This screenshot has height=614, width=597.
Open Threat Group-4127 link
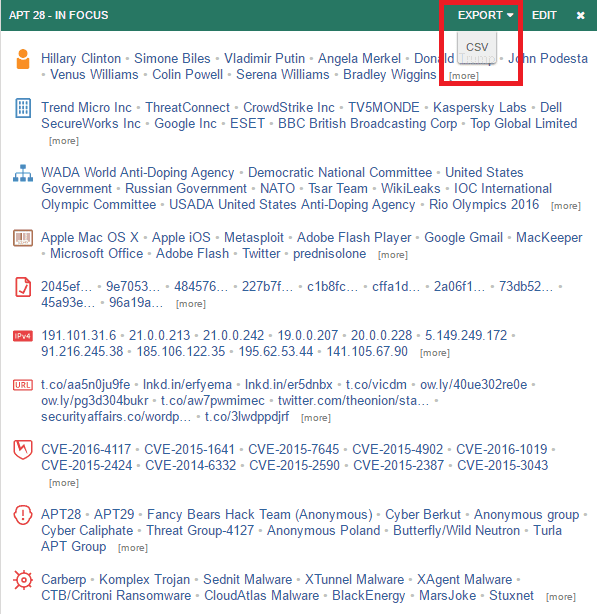[200, 530]
